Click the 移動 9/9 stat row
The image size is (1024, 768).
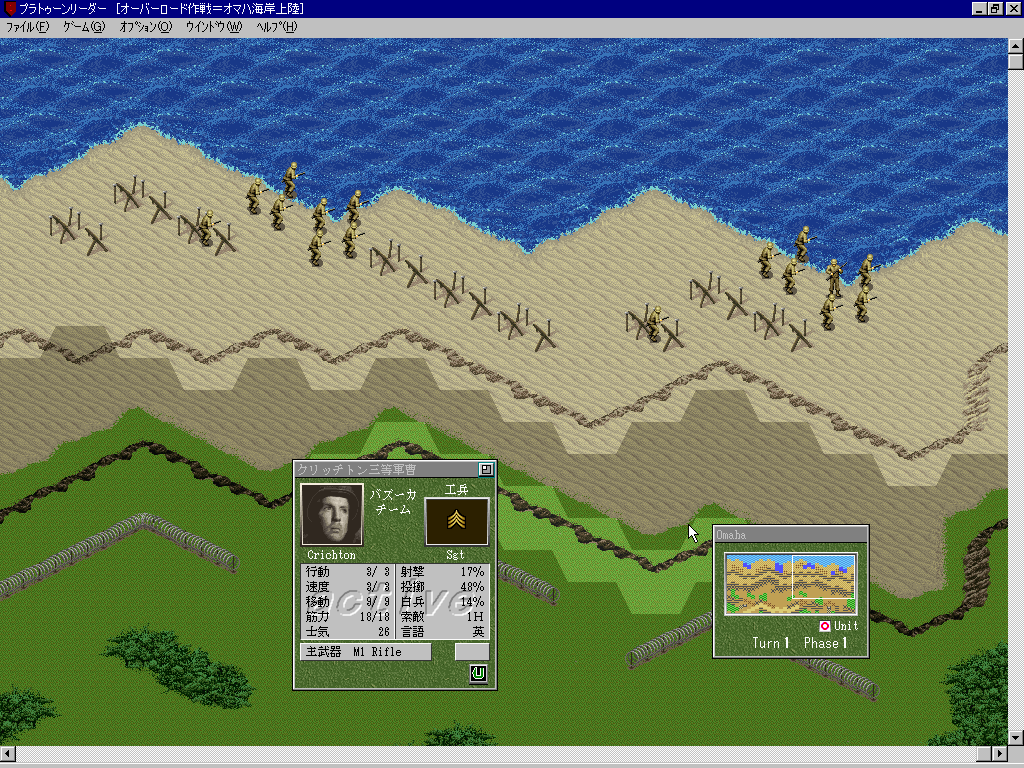coord(347,602)
